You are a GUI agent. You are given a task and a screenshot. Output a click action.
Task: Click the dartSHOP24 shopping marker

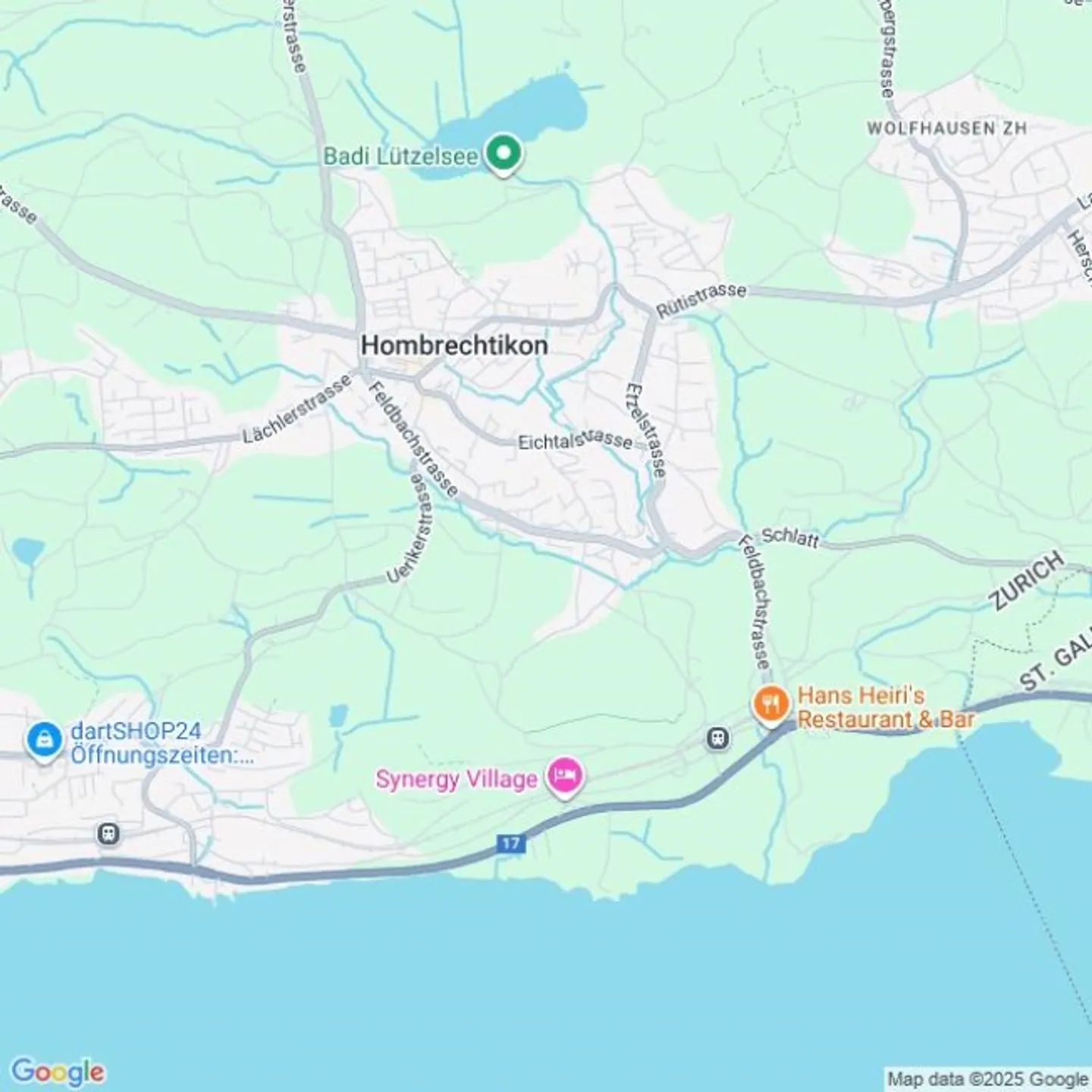(x=44, y=739)
